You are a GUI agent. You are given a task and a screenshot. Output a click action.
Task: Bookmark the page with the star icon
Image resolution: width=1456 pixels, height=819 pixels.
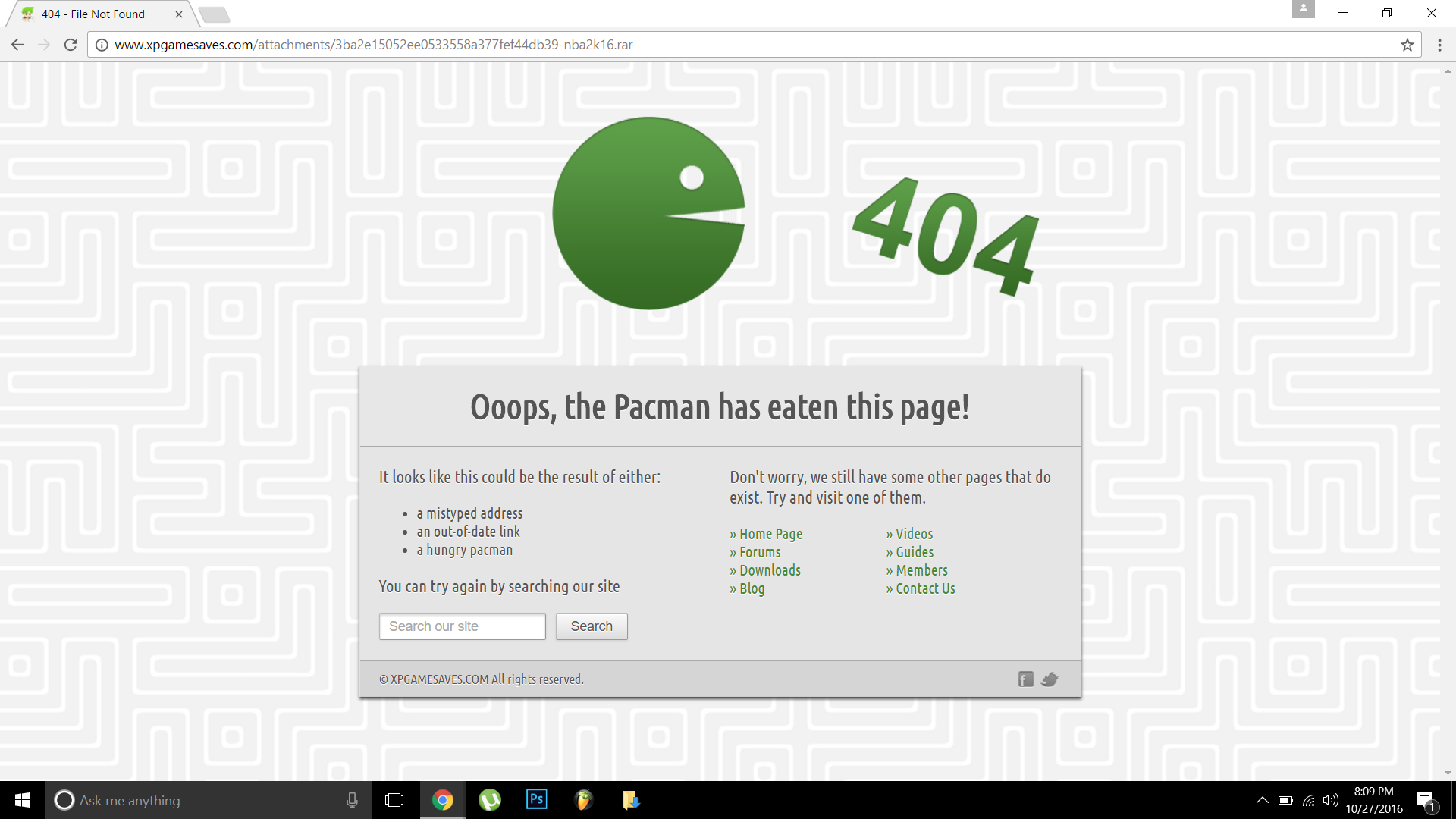coord(1407,45)
